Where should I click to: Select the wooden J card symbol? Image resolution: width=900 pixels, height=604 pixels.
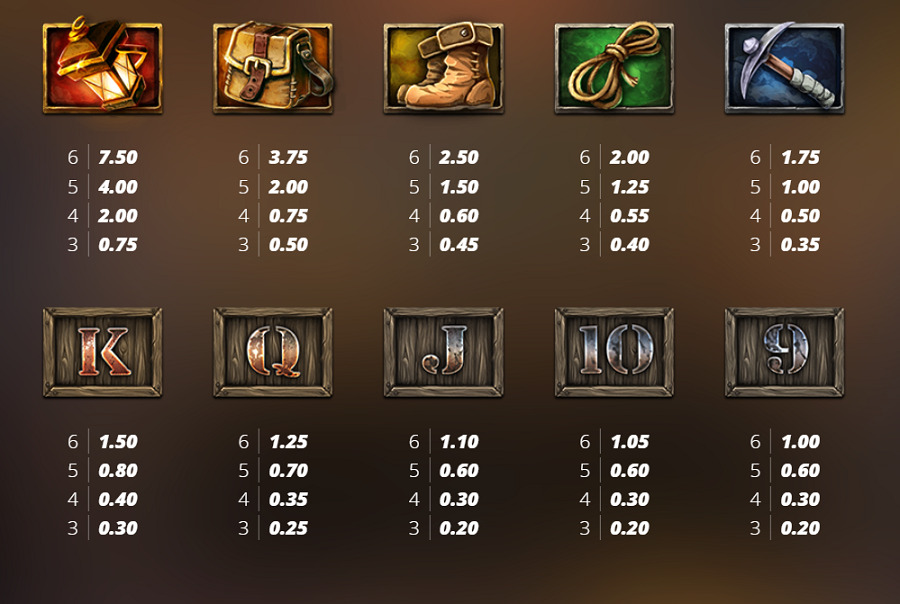point(444,352)
